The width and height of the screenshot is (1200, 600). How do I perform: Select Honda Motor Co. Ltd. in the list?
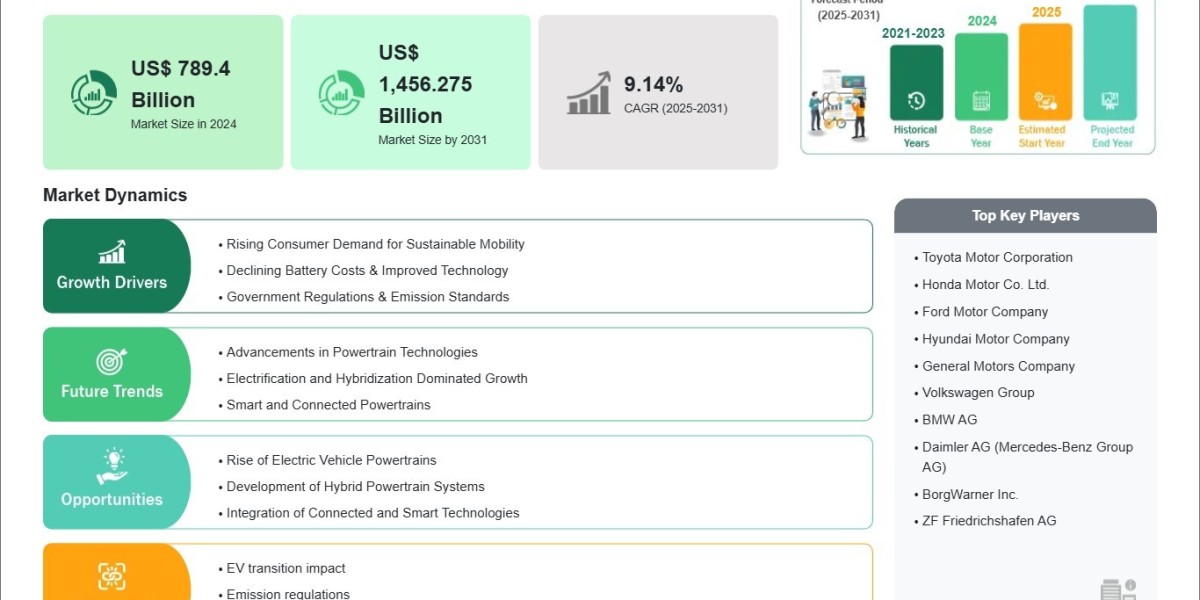985,284
